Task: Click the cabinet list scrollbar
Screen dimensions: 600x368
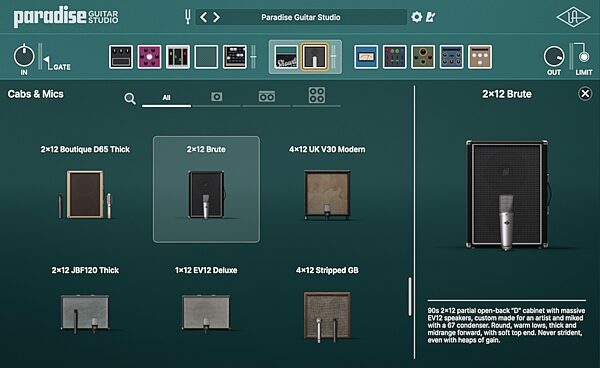Action: (x=410, y=296)
